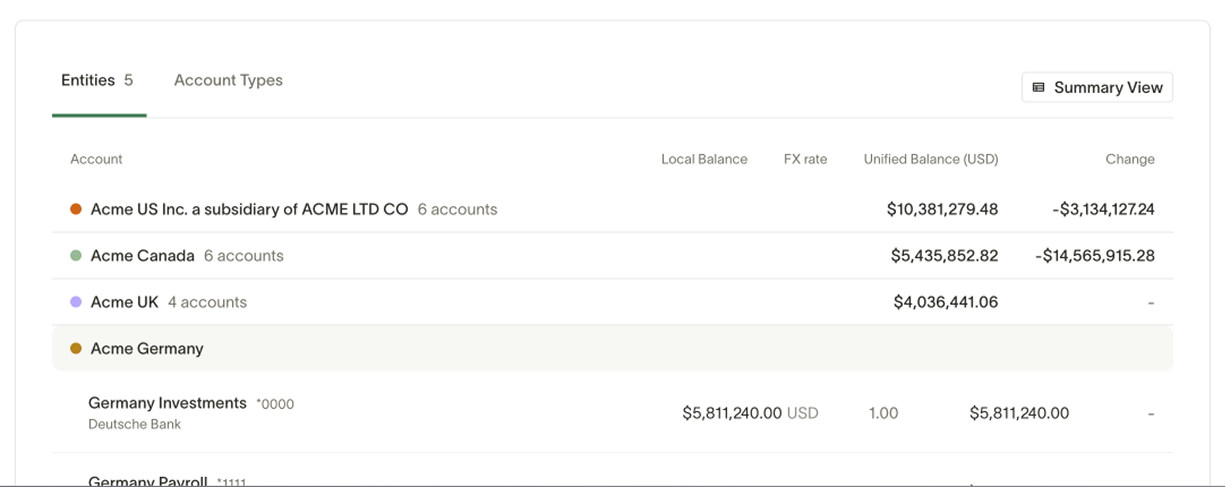The width and height of the screenshot is (1226, 487).
Task: Click the Local Balance column header
Action: click(x=704, y=159)
